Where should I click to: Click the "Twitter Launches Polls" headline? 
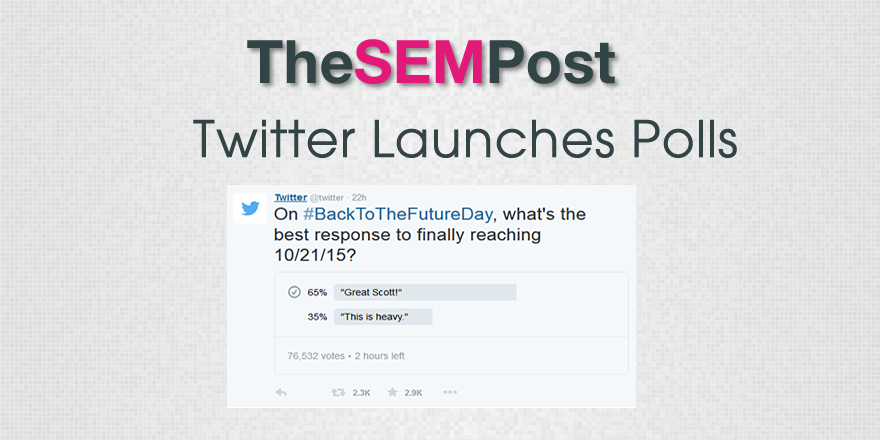[465, 139]
